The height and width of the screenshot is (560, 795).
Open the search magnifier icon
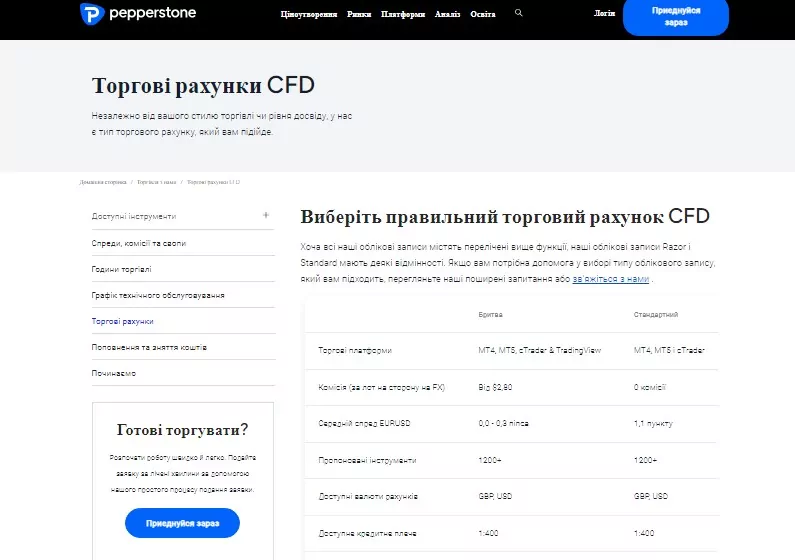pyautogui.click(x=518, y=13)
